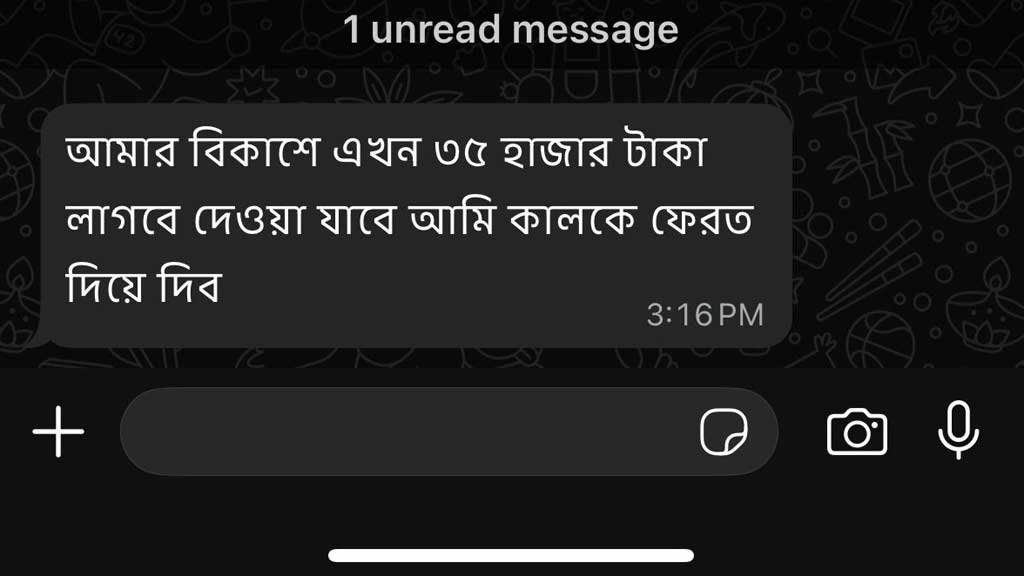1024x576 pixels.
Task: Tap the word 'লাগবে' in second line
Action: pos(122,219)
